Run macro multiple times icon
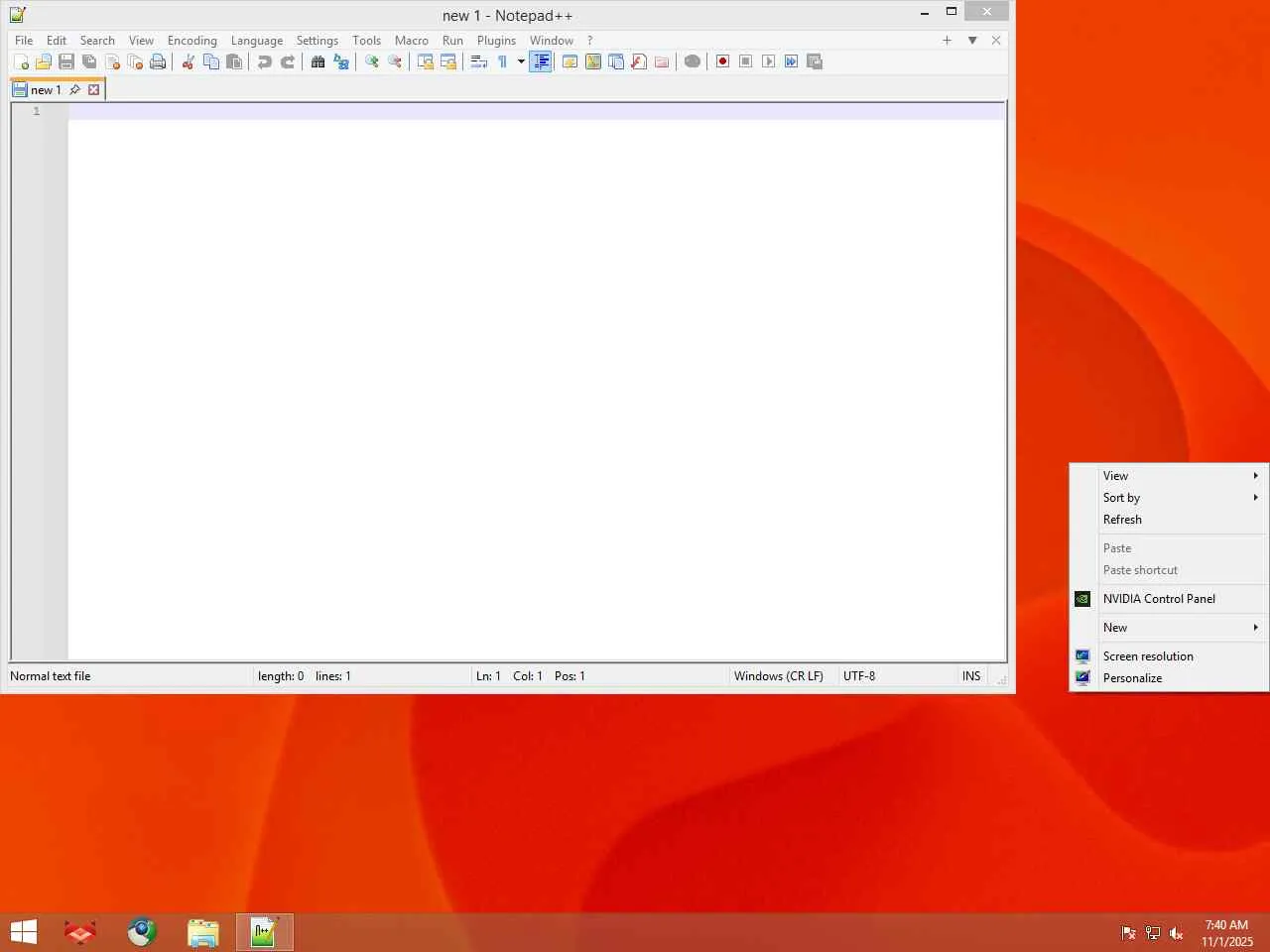This screenshot has height=952, width=1270. (x=791, y=61)
